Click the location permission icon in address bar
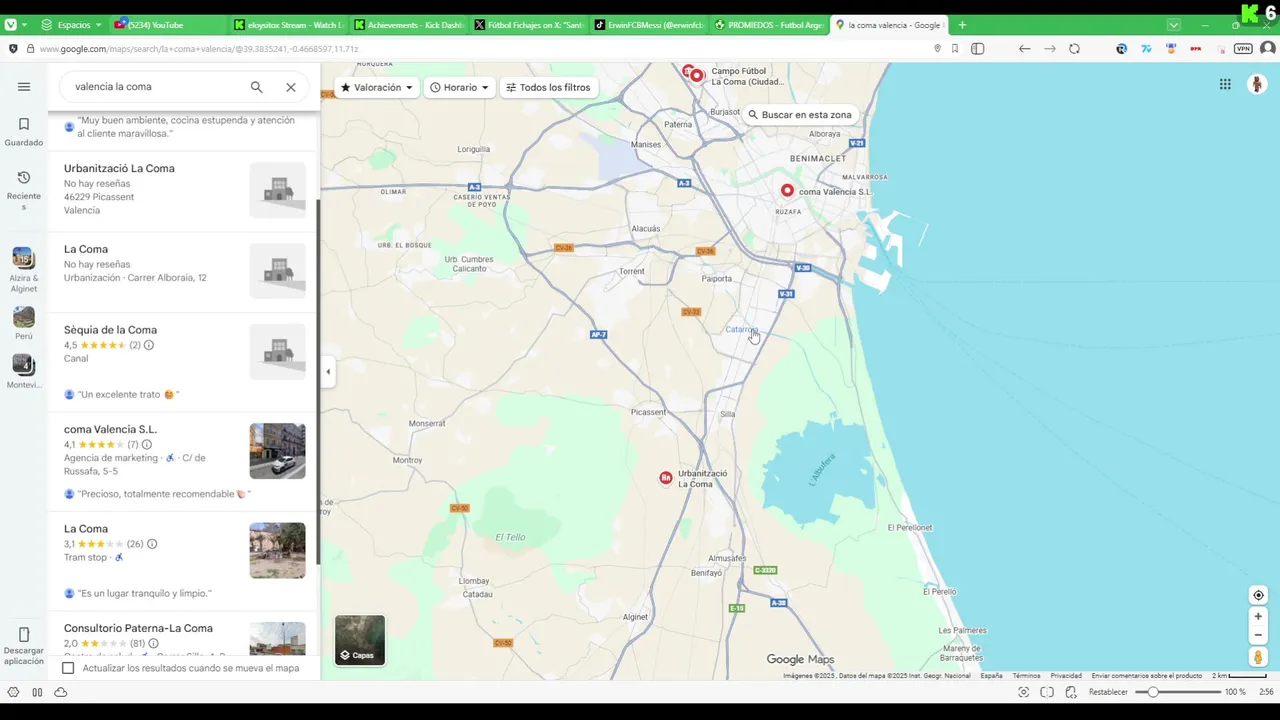This screenshot has width=1280, height=720. point(937,49)
